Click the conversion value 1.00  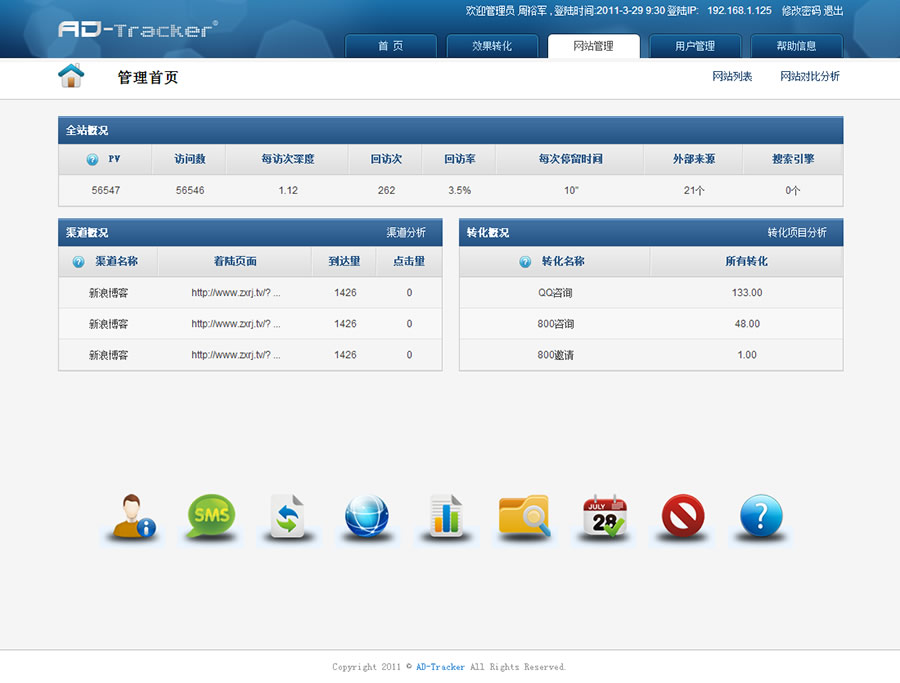(x=747, y=355)
